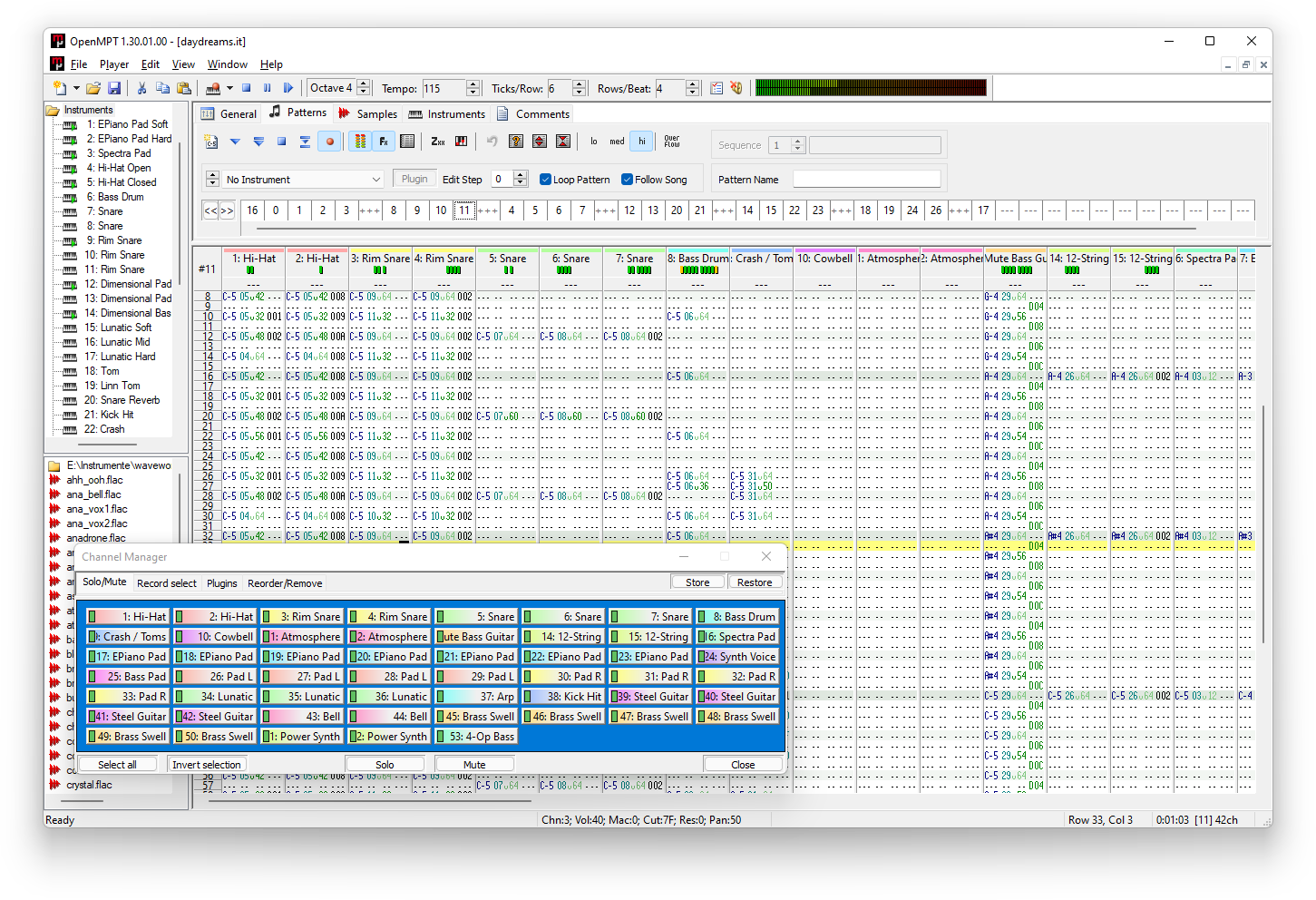Image resolution: width=1316 pixels, height=900 pixels.
Task: Click the expand pattern icon
Action: point(540,142)
